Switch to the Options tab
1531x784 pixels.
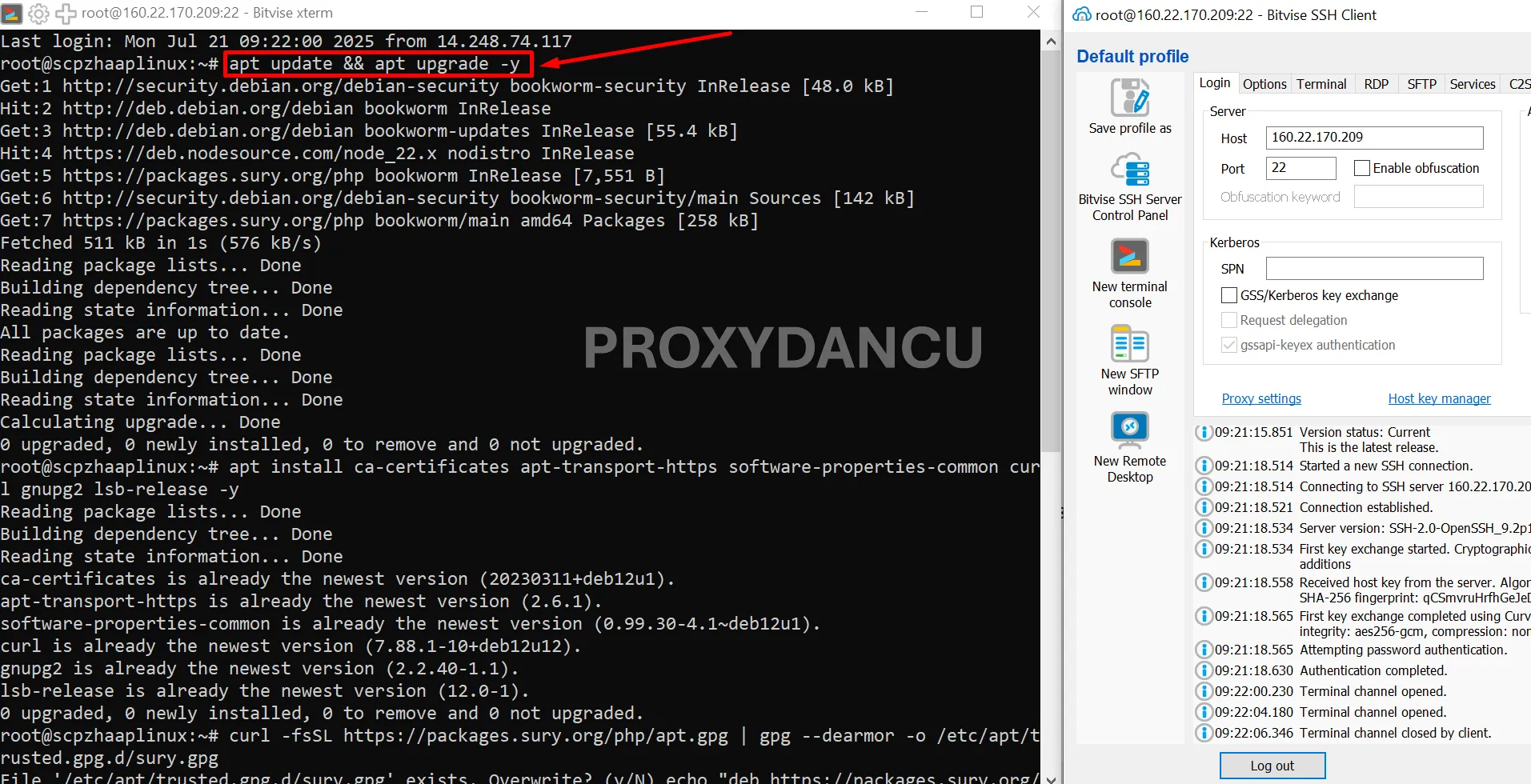click(x=1264, y=84)
